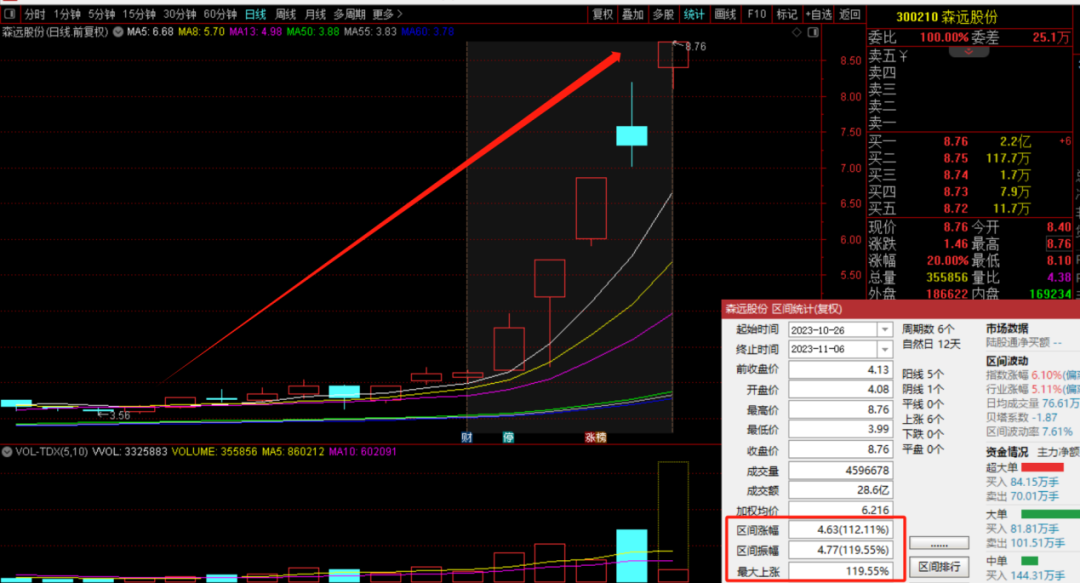
Task: Click the 买一 price 8.76 row
Action: 970,141
